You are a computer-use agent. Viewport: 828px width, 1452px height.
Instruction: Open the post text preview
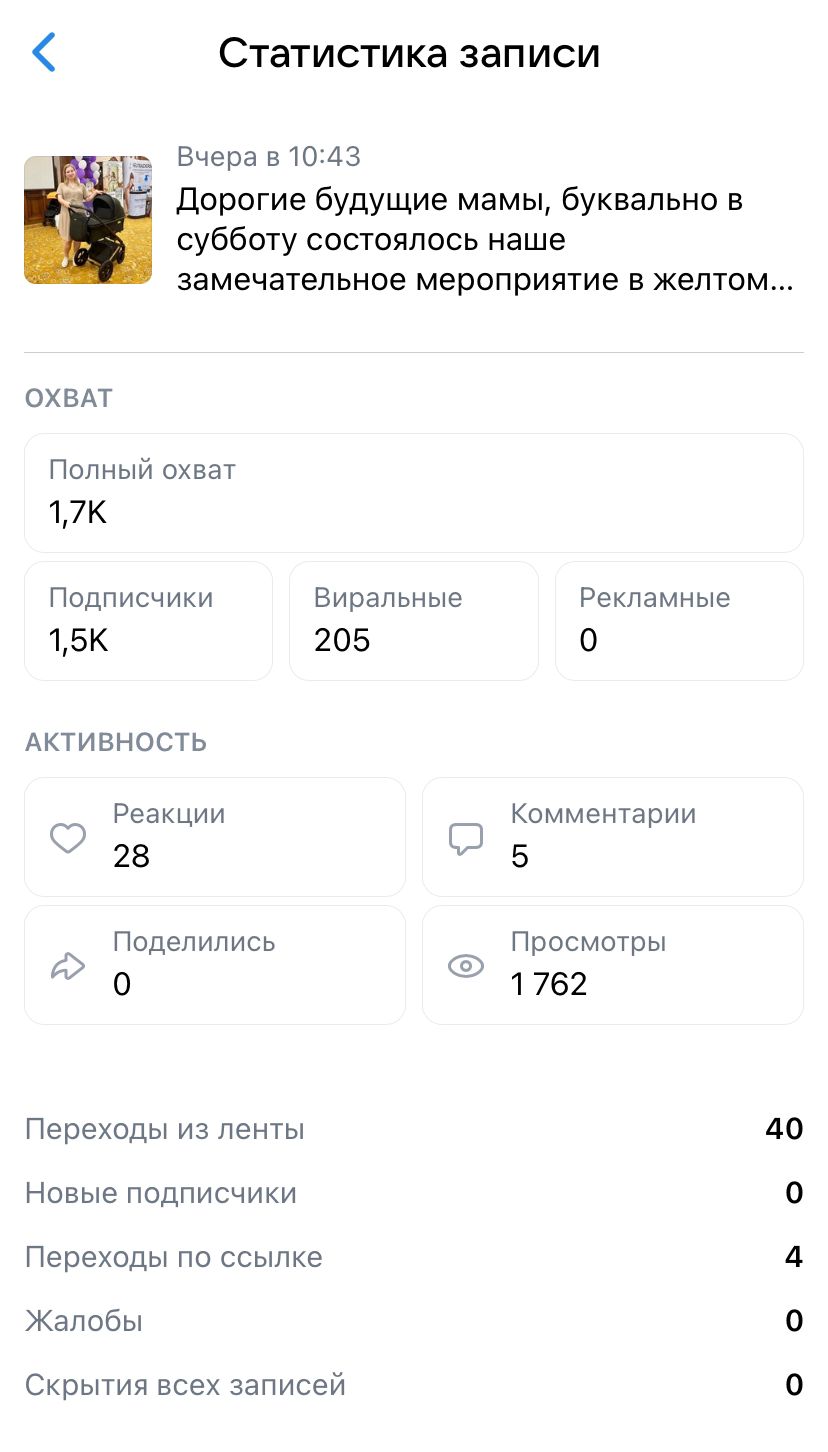click(485, 240)
